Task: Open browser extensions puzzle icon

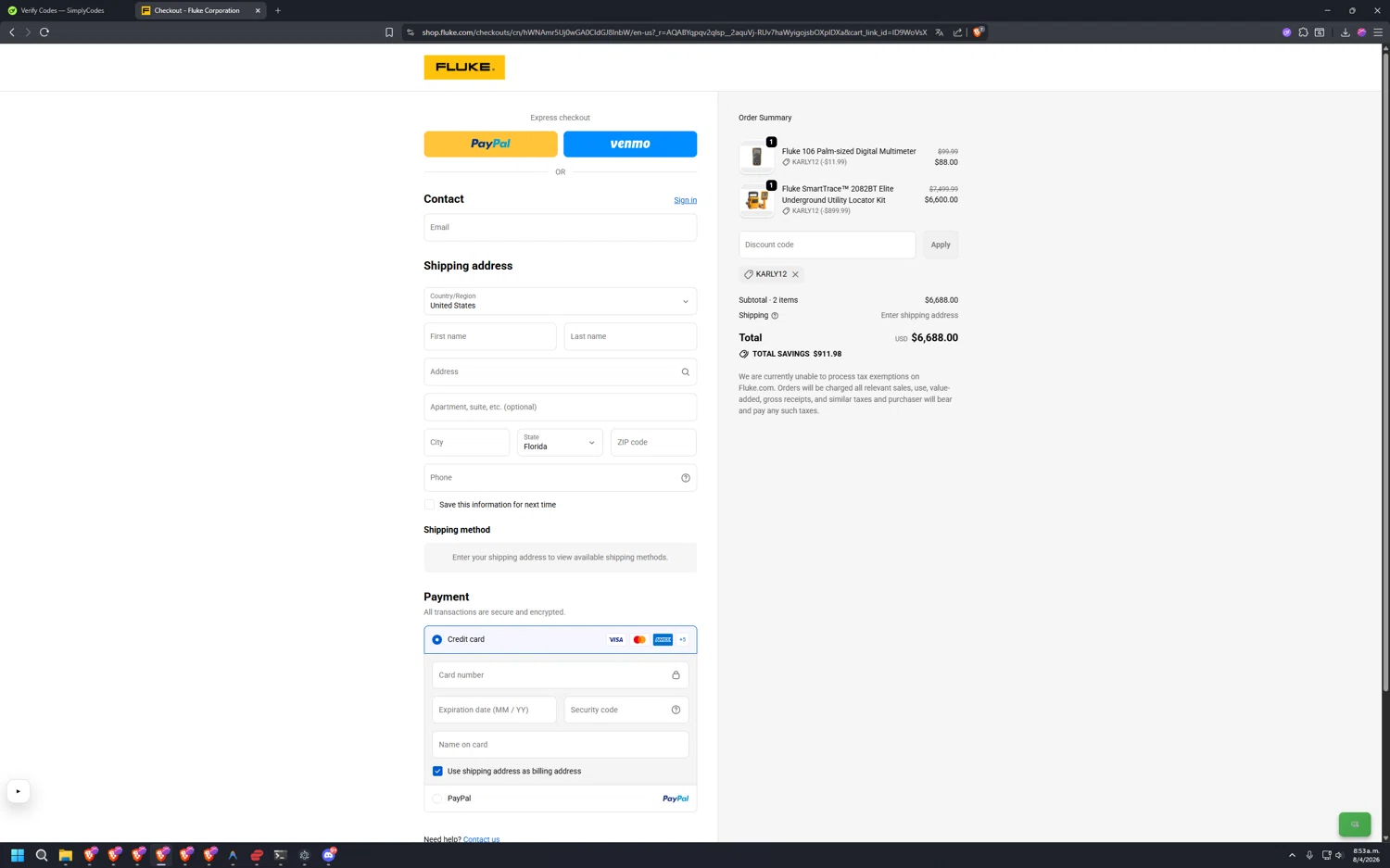Action: (x=1303, y=32)
